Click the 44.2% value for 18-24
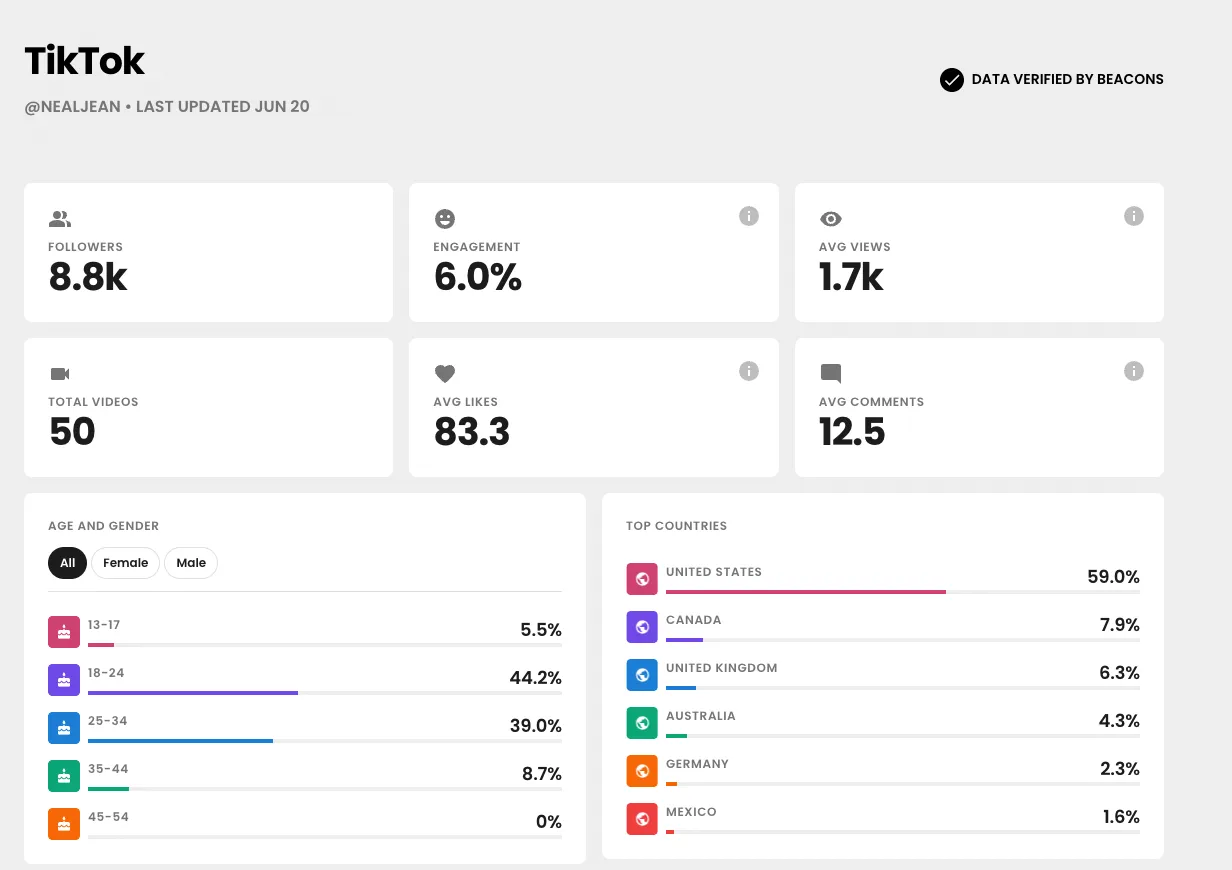Viewport: 1232px width, 870px height. 536,678
